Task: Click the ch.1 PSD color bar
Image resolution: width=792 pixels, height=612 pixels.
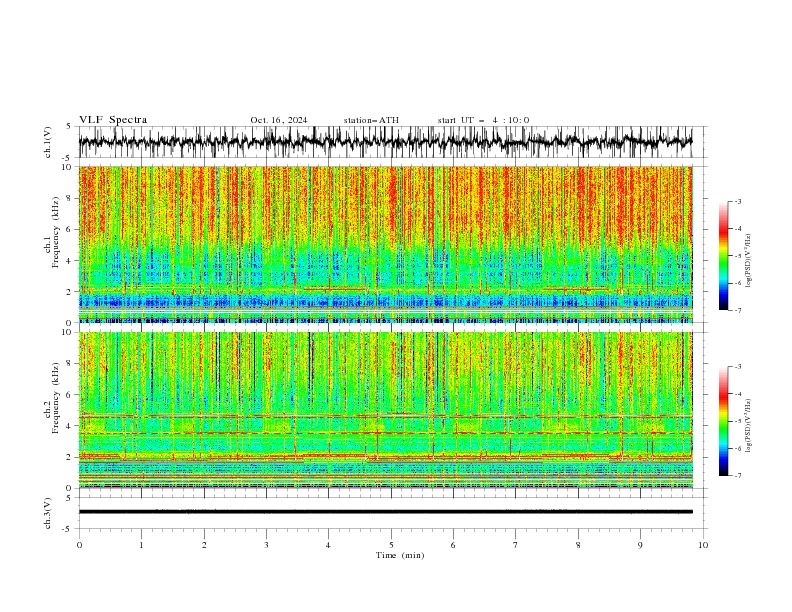Action: 723,256
